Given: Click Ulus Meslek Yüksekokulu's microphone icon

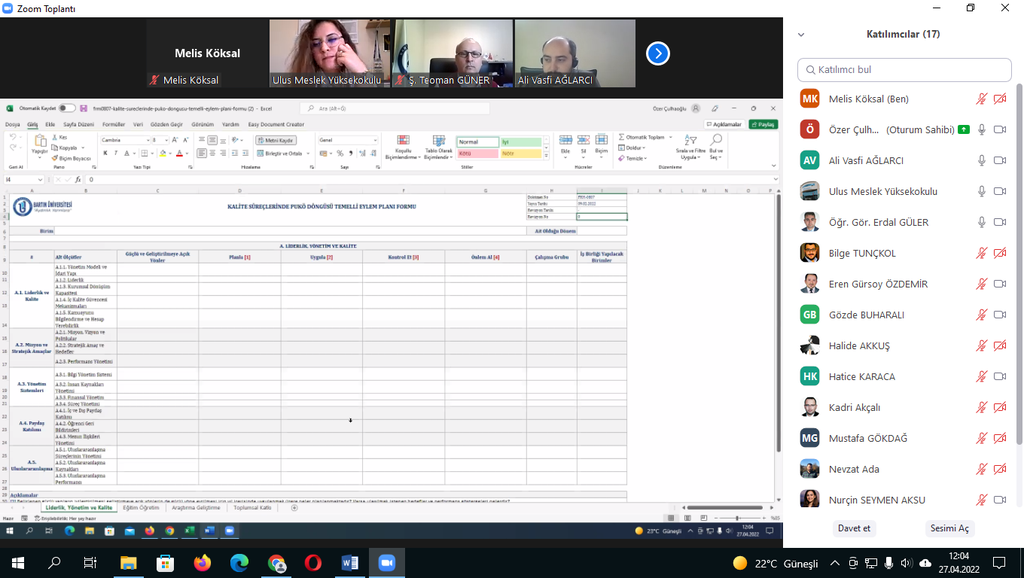Looking at the screenshot, I should point(982,191).
